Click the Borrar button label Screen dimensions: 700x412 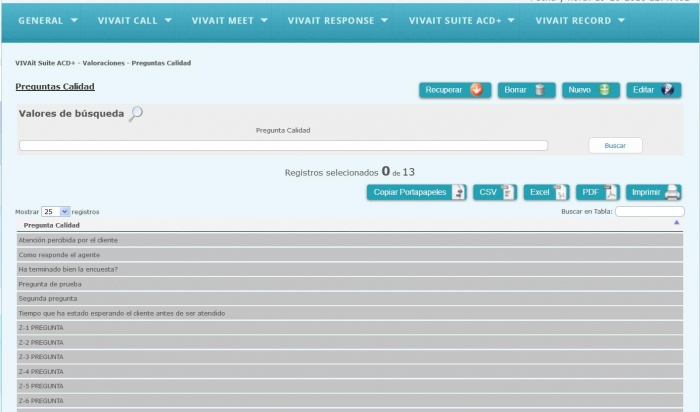515,90
